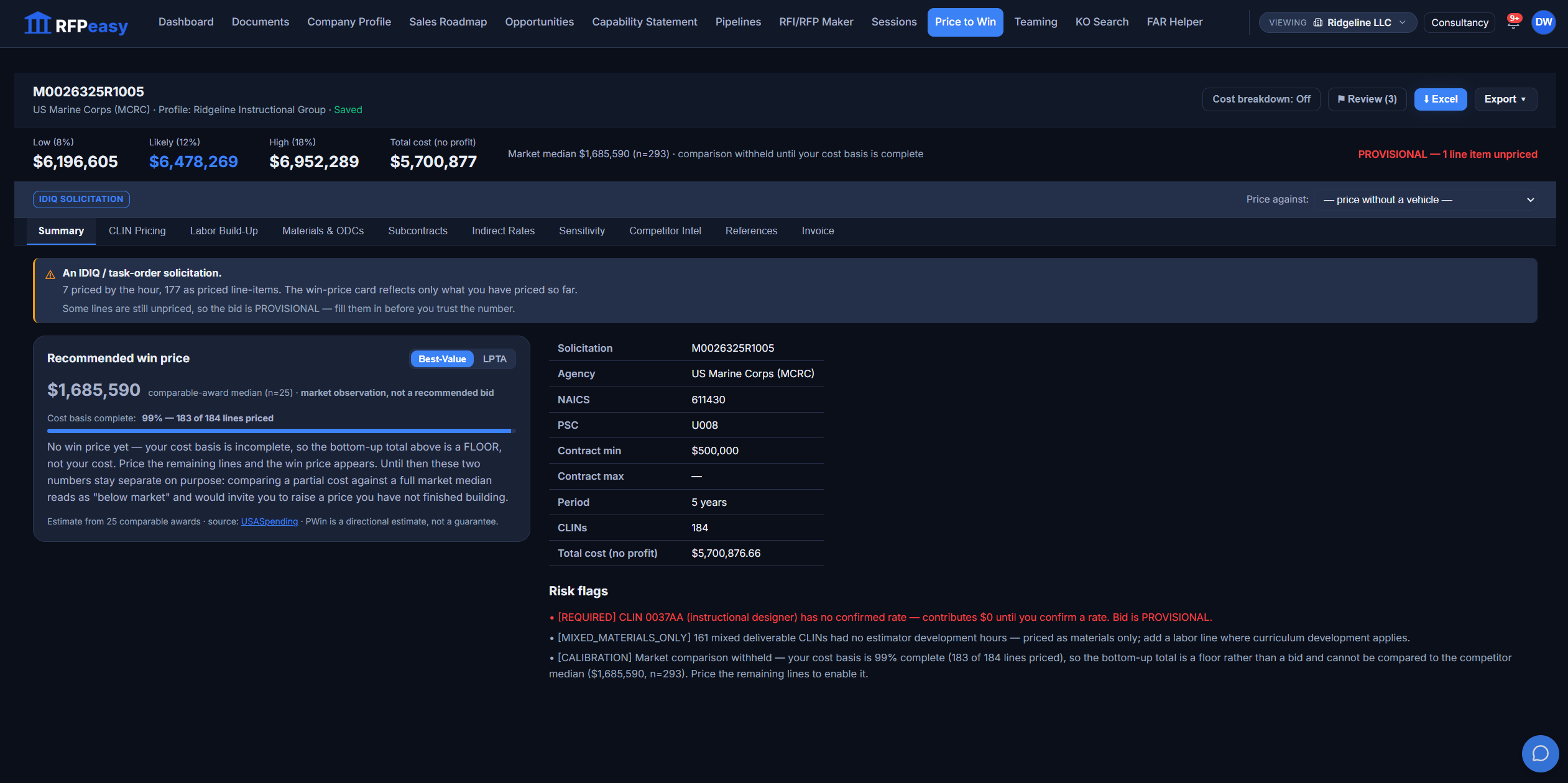Open the Documents nav item
1568x783 pixels.
[x=261, y=22]
